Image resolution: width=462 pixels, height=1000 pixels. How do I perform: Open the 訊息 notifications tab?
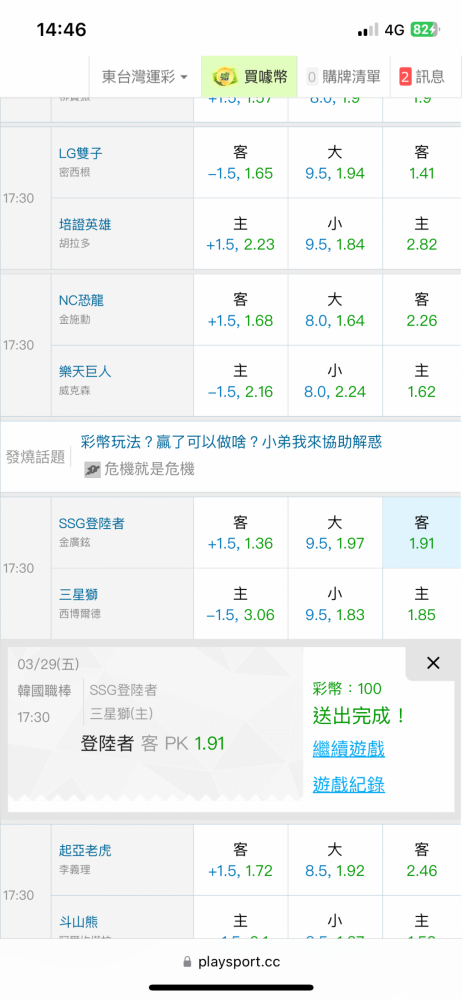pos(422,77)
